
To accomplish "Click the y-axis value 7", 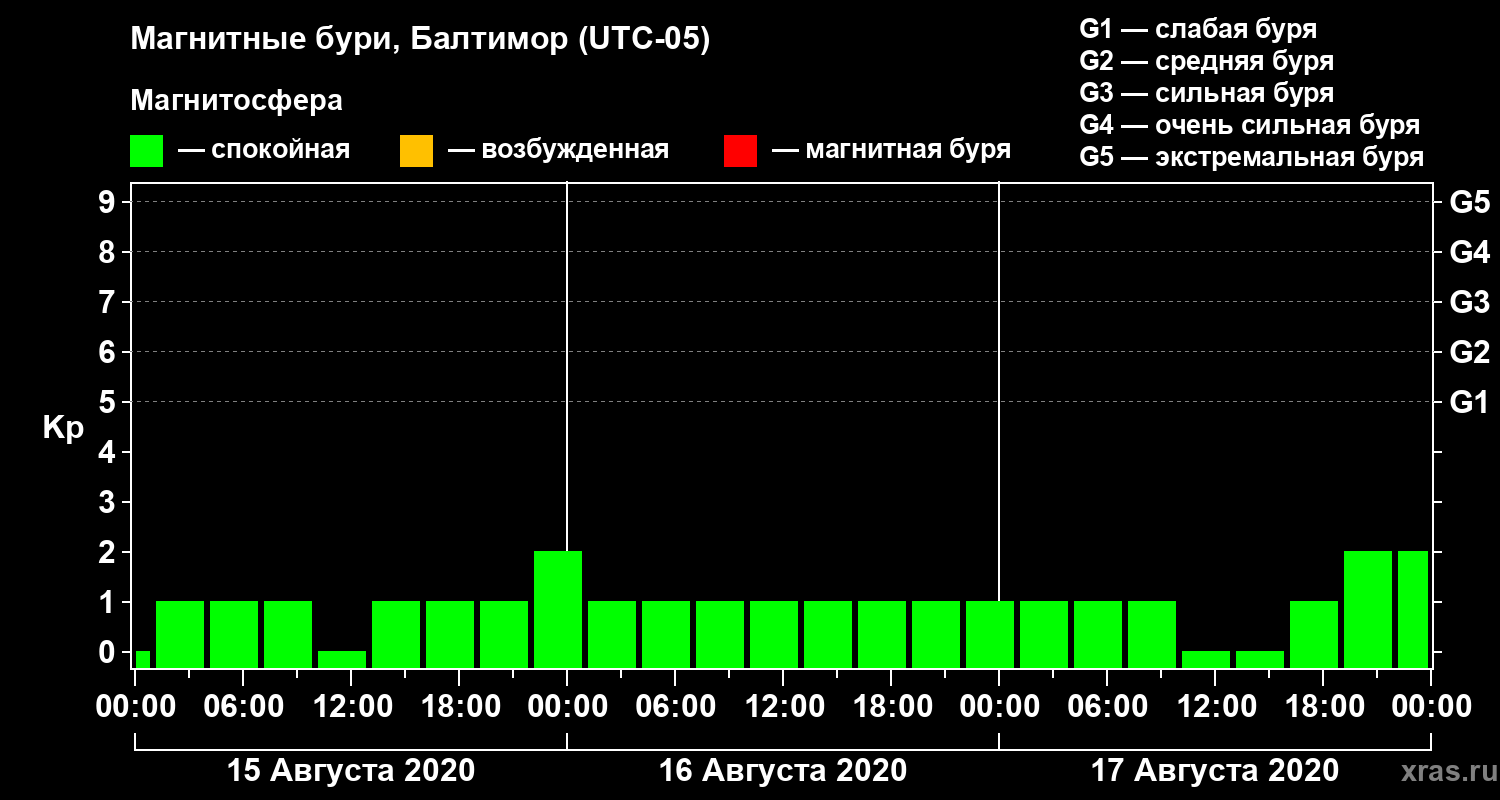I will [109, 302].
